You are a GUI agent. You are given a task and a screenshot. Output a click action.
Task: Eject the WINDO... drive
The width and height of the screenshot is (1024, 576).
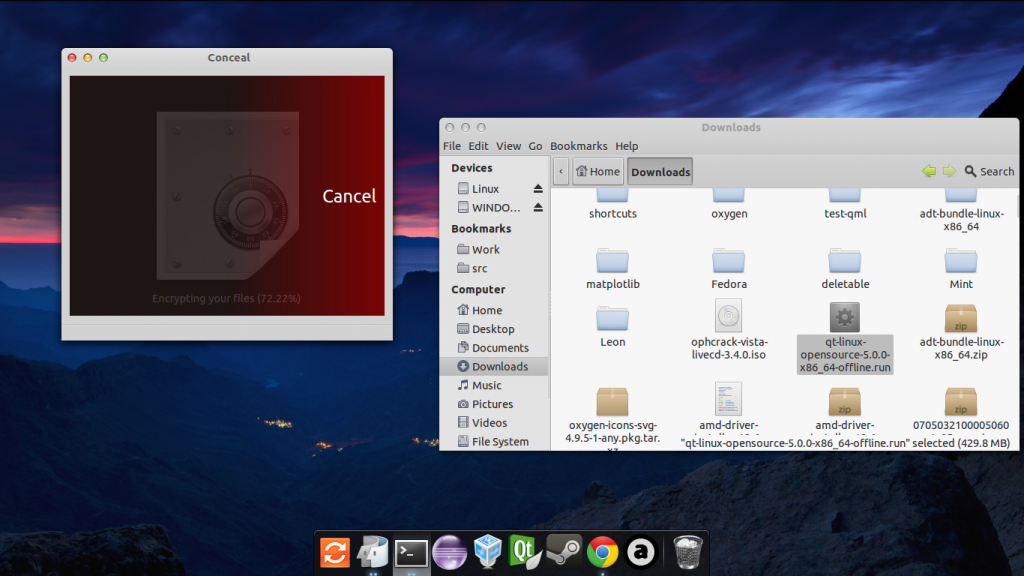click(x=537, y=208)
